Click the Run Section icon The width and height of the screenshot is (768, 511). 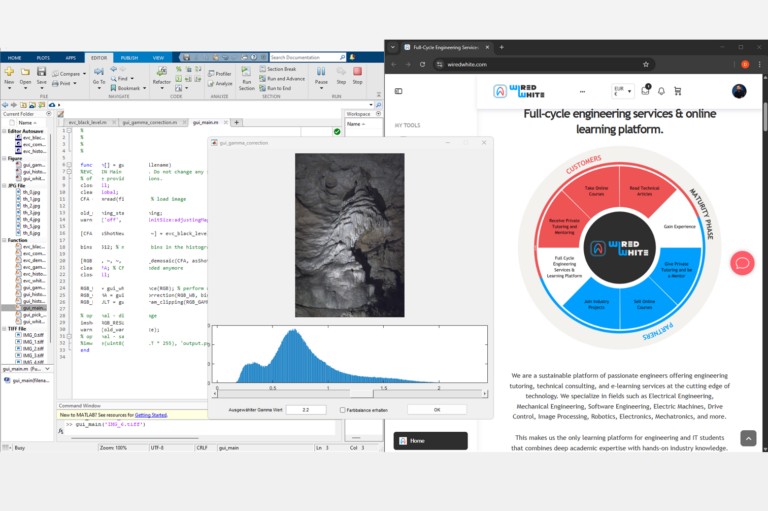tap(246, 72)
